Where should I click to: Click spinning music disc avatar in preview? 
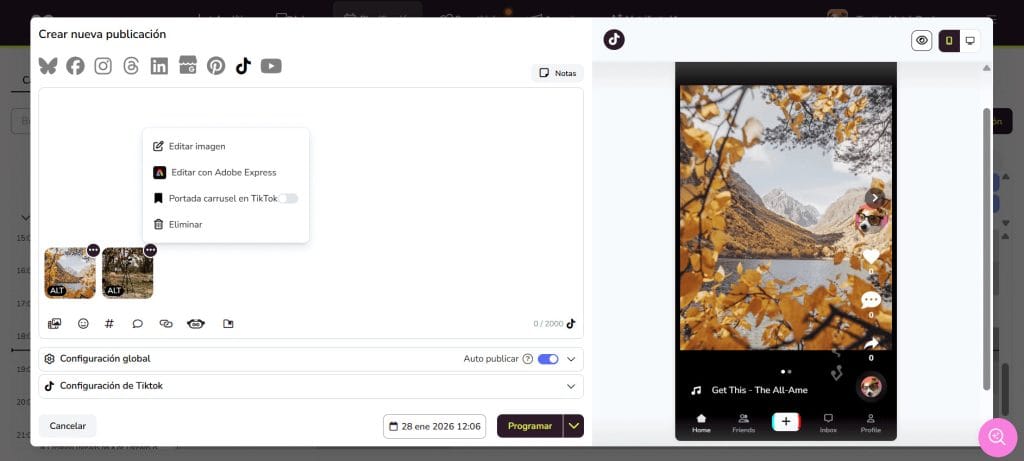tap(871, 387)
